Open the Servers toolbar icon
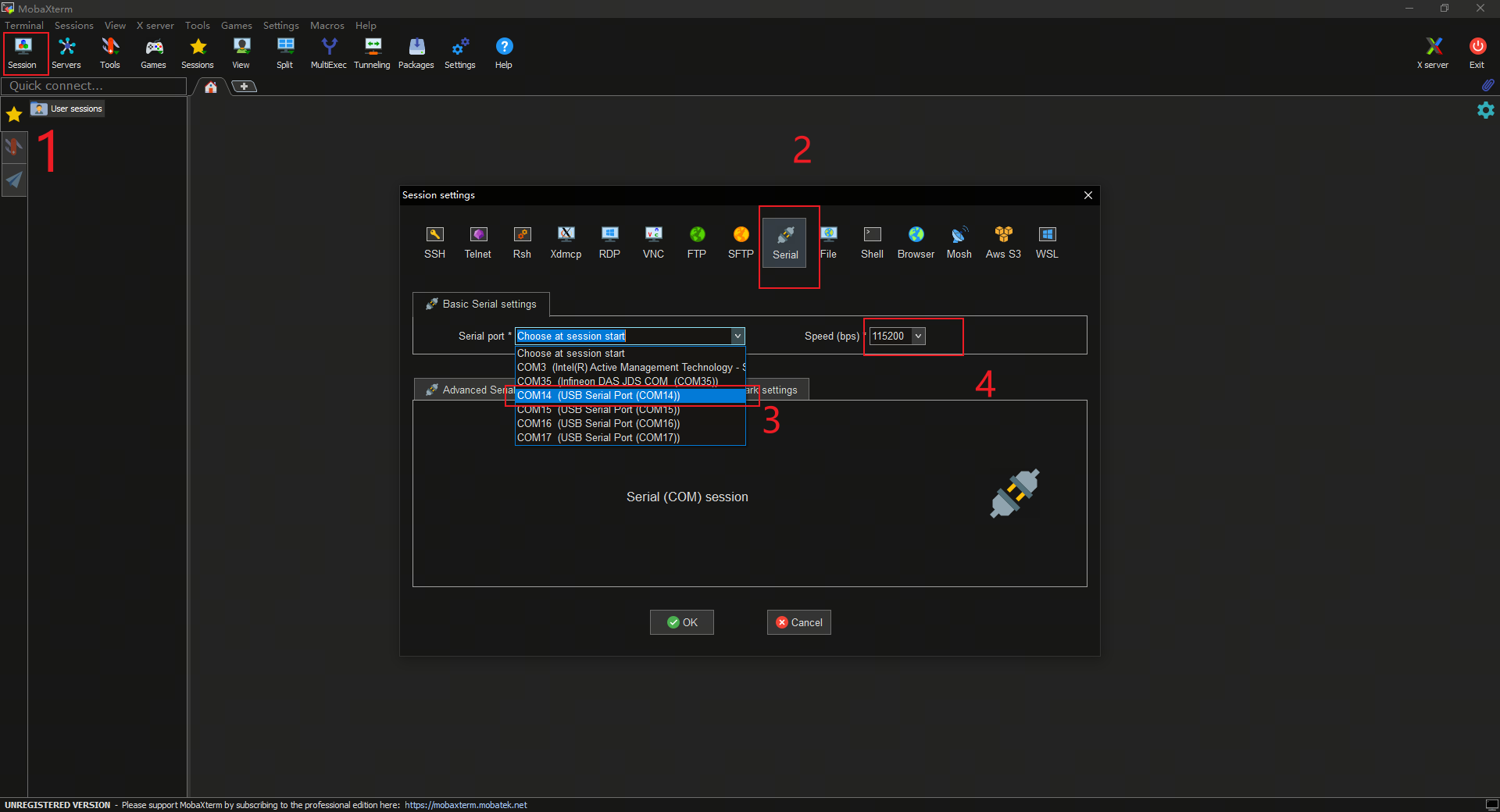1500x812 pixels. point(66,53)
